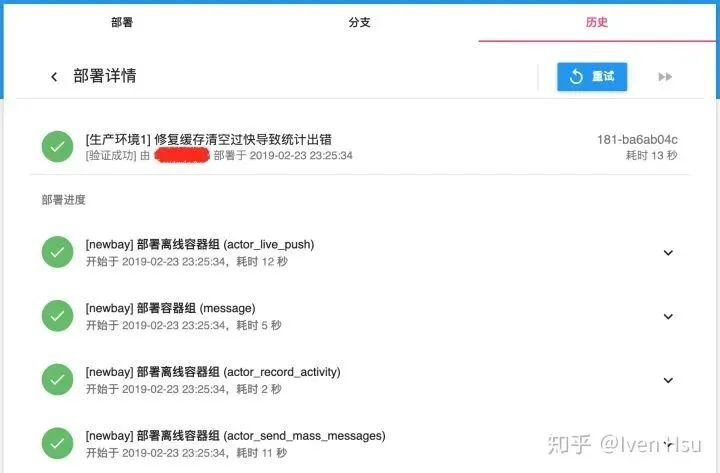Go back using the left arrow icon
This screenshot has height=473, width=720.
54,77
